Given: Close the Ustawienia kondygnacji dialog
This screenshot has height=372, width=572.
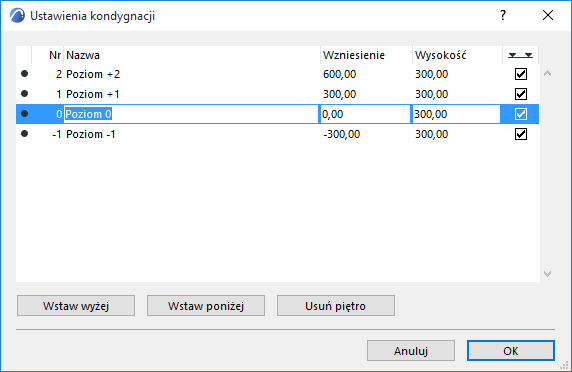Looking at the screenshot, I should coord(548,15).
